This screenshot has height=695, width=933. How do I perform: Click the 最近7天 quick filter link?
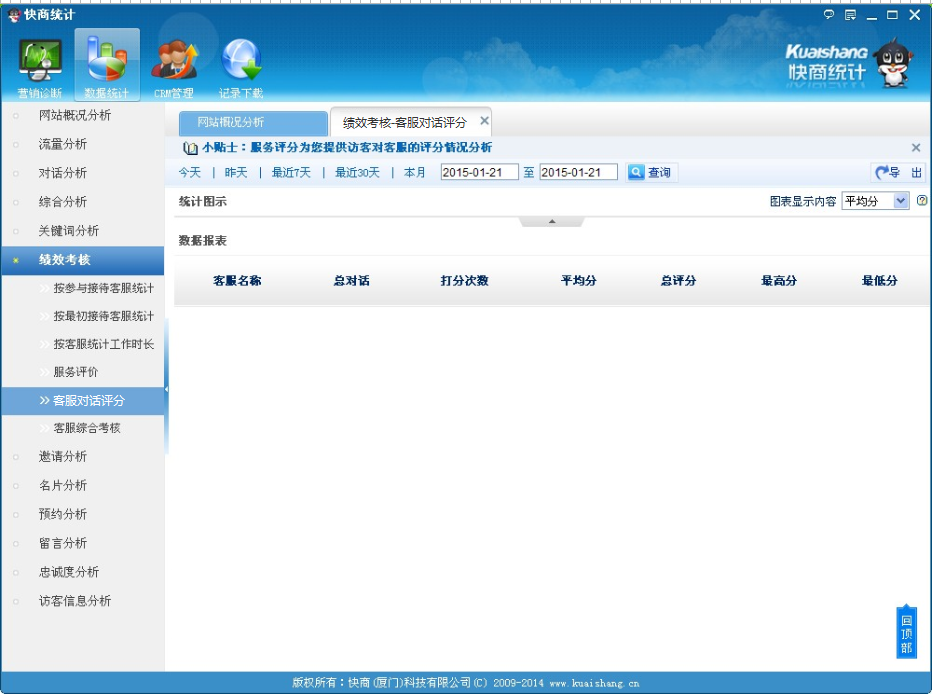291,173
